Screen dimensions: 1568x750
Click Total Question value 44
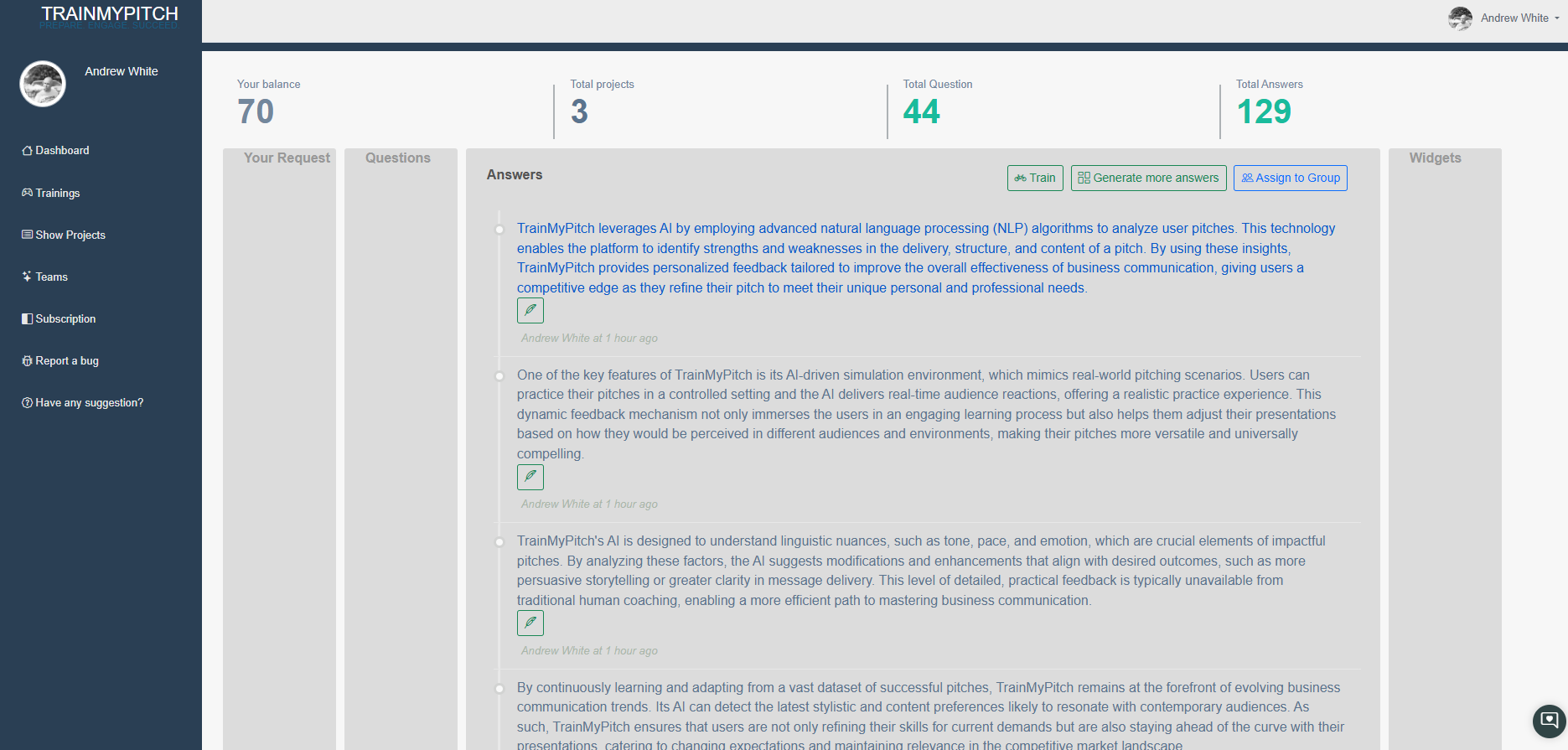tap(922, 111)
